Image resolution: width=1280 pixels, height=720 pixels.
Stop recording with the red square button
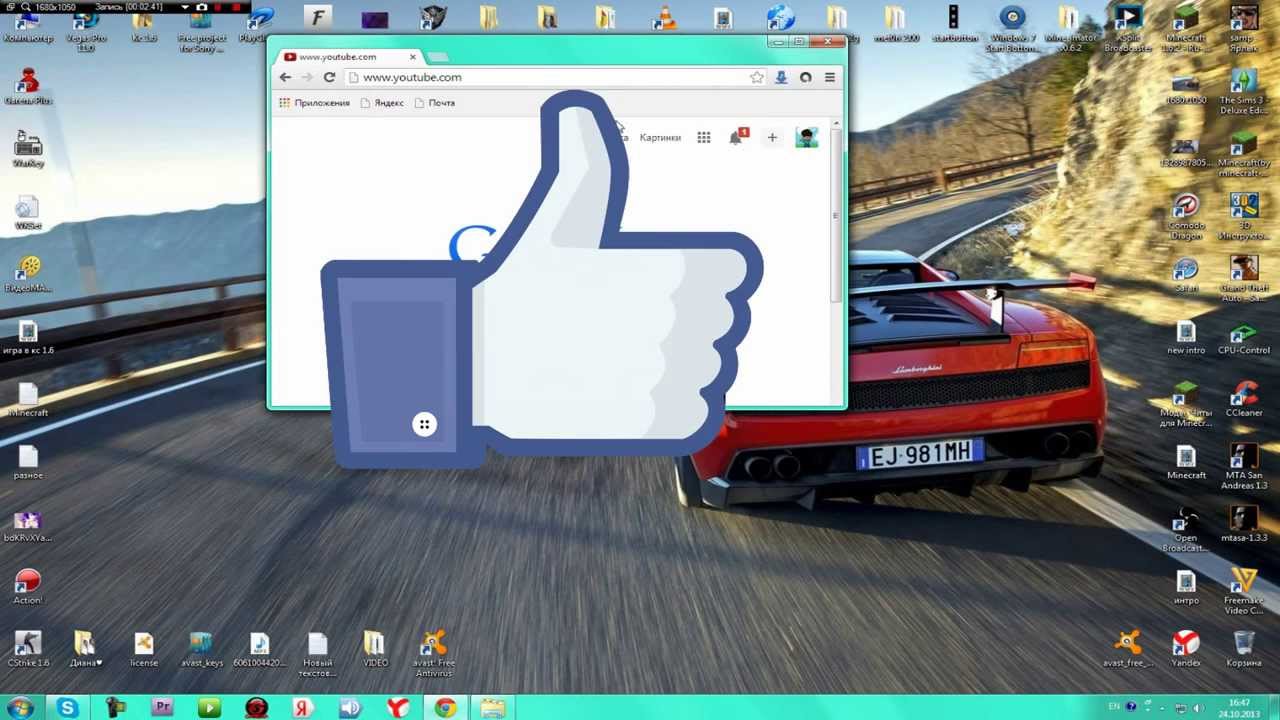237,7
